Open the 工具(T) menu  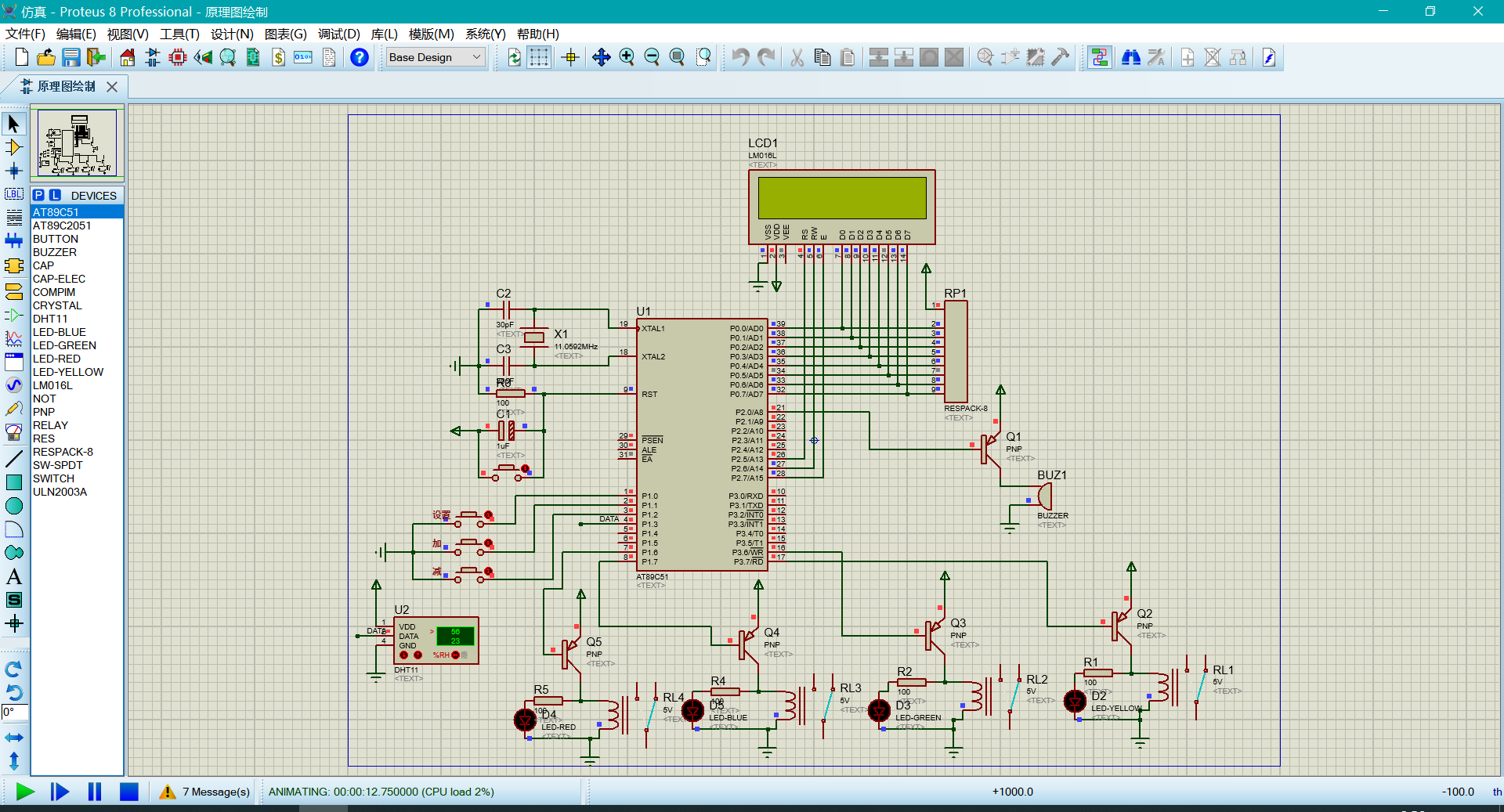(179, 34)
